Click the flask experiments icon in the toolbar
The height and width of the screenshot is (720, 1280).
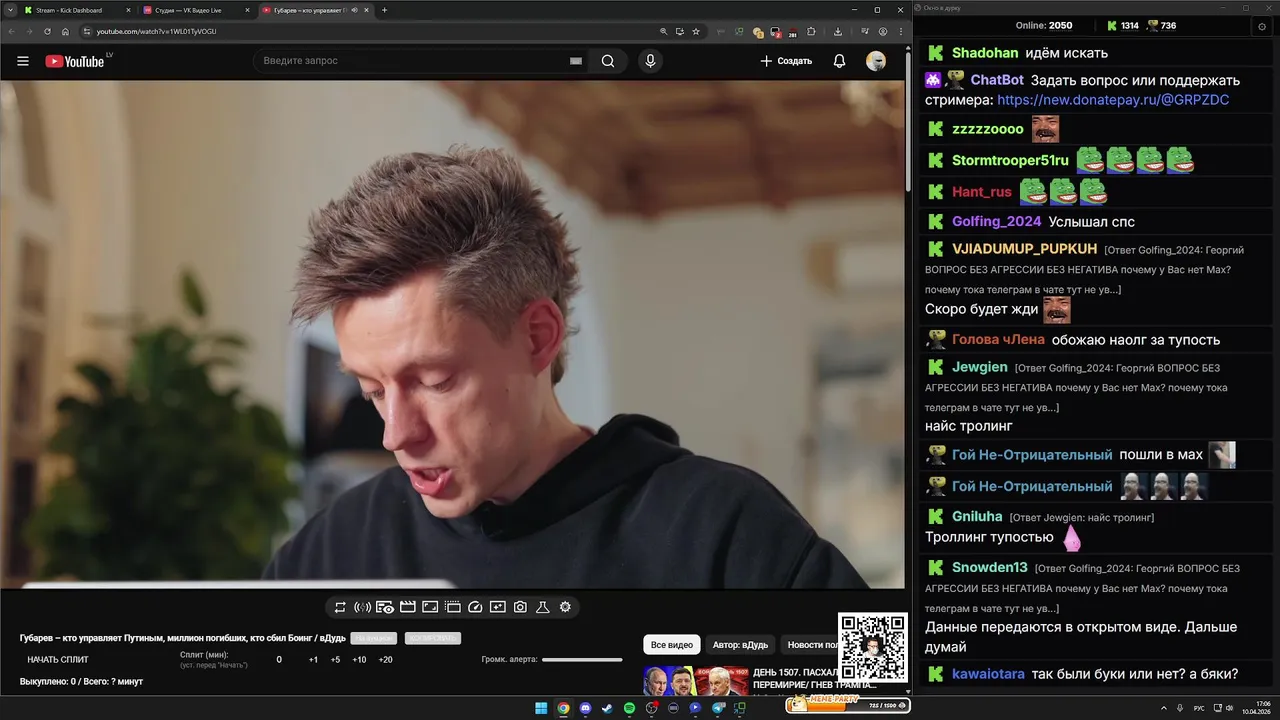click(543, 607)
